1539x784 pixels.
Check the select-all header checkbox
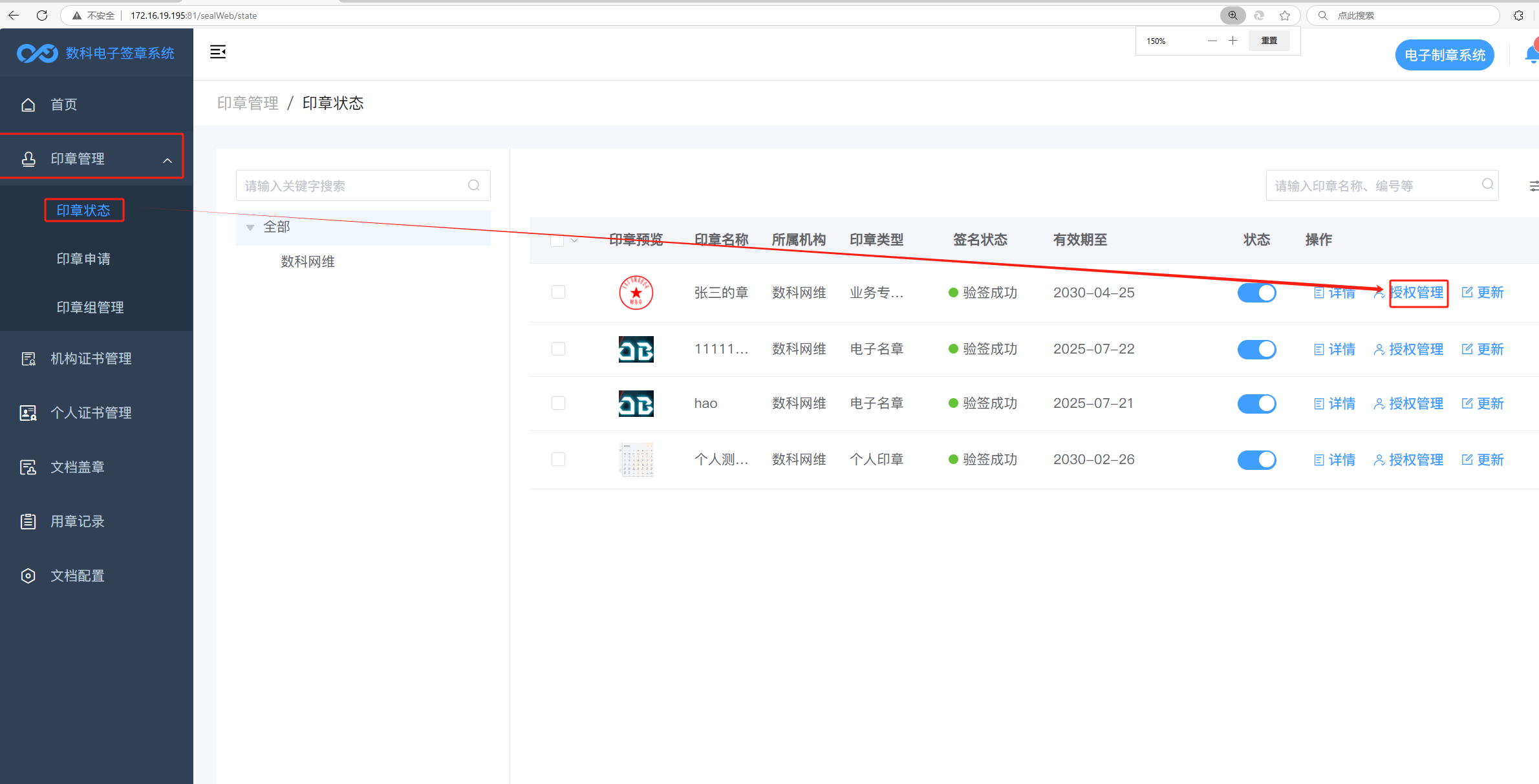coord(557,240)
